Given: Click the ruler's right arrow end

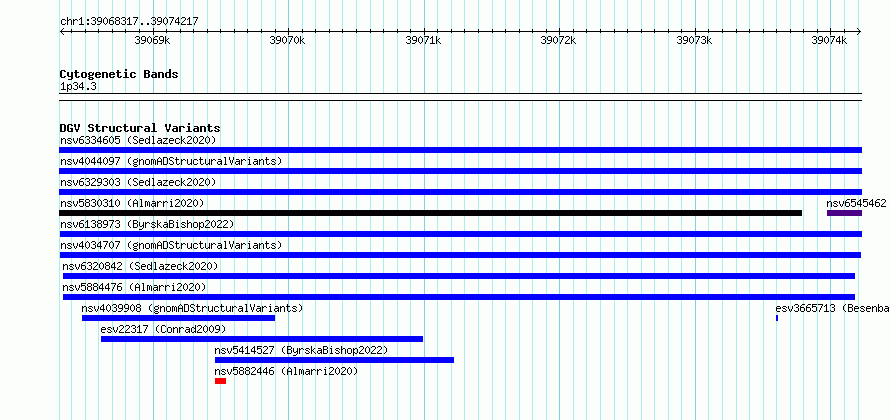Looking at the screenshot, I should tap(859, 32).
